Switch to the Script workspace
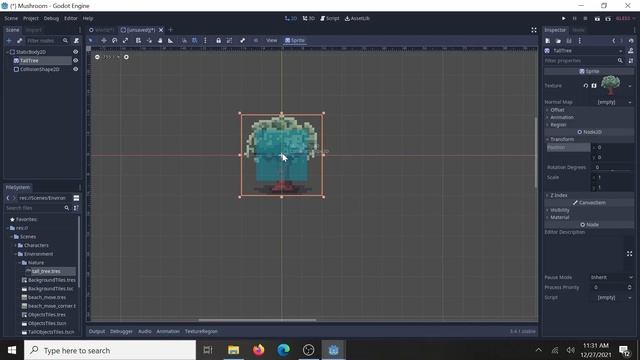The width and height of the screenshot is (640, 360). (330, 18)
